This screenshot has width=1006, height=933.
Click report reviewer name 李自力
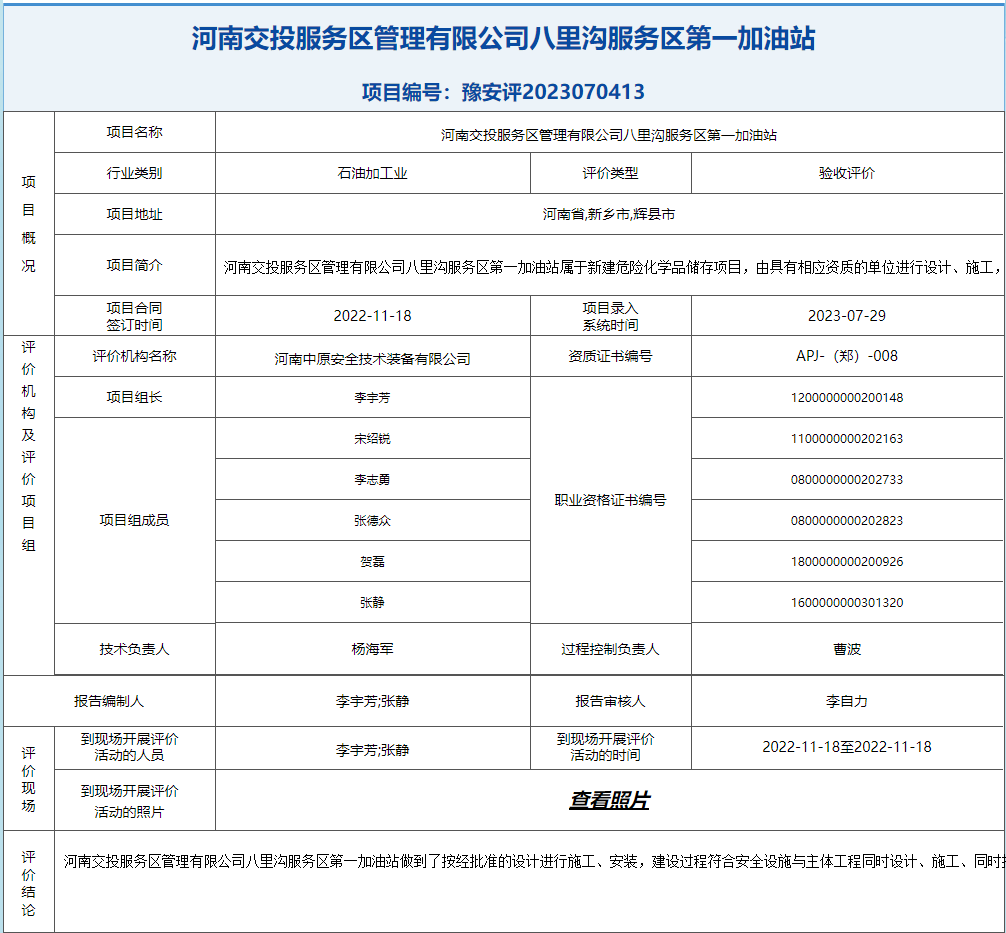(847, 702)
